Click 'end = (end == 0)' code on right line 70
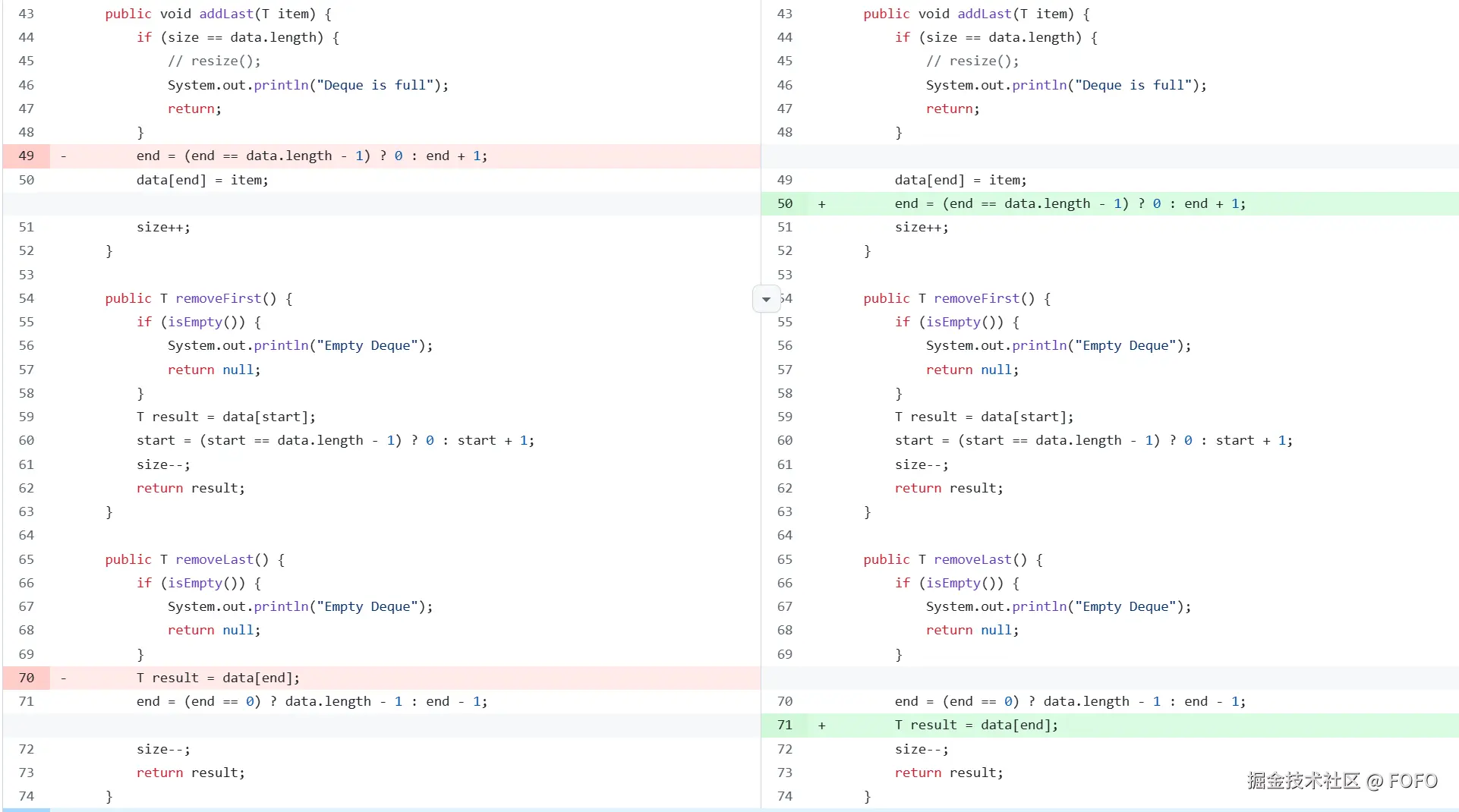The image size is (1459, 812). pyautogui.click(x=957, y=702)
